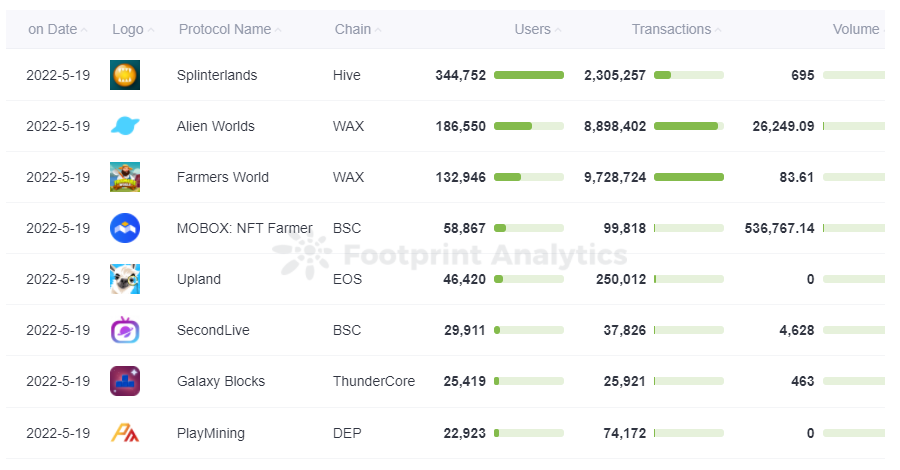
Task: Click the Splinterlands users progress bar
Action: (x=529, y=75)
